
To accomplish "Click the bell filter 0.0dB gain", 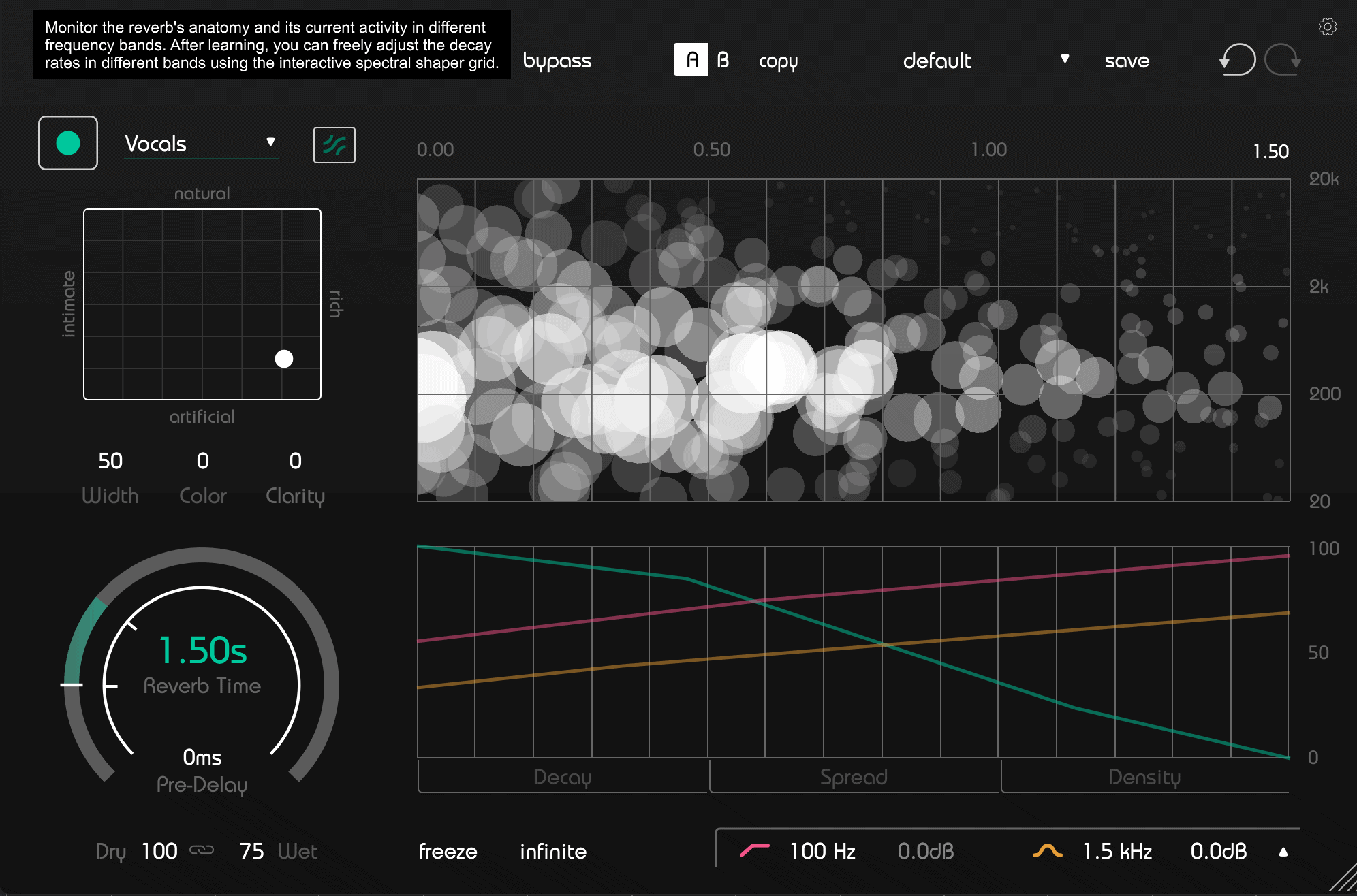I will (x=1218, y=851).
